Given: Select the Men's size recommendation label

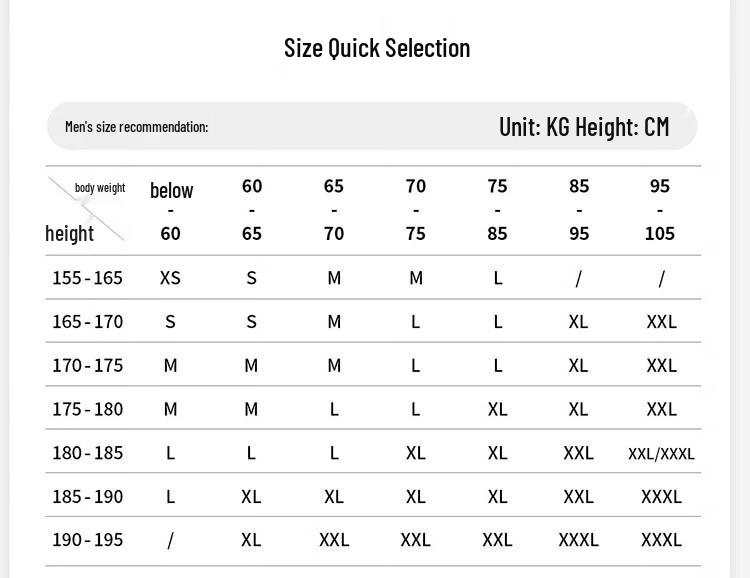Looking at the screenshot, I should pyautogui.click(x=137, y=127).
